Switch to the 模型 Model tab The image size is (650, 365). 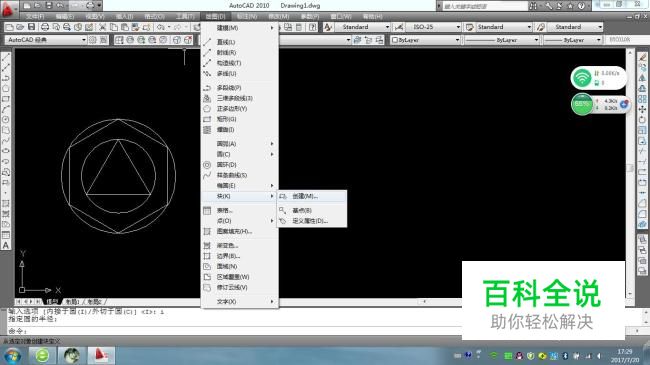(x=52, y=302)
